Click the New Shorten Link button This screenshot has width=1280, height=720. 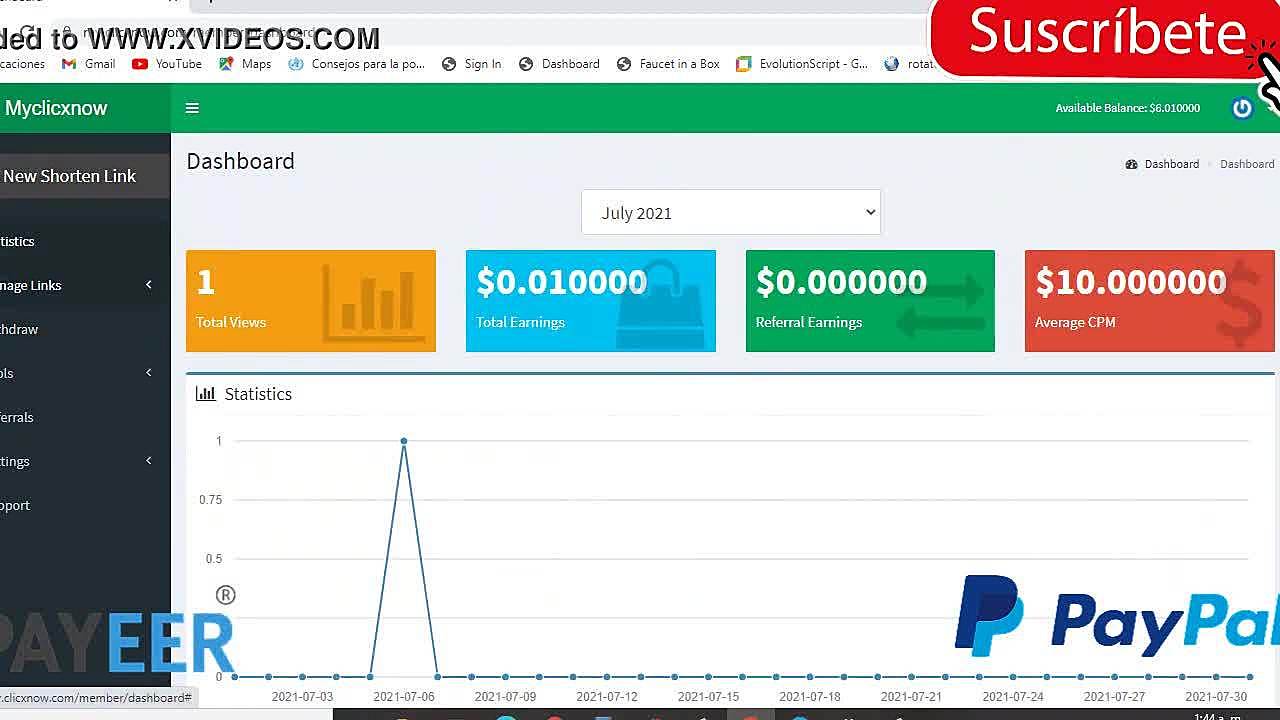[x=84, y=176]
